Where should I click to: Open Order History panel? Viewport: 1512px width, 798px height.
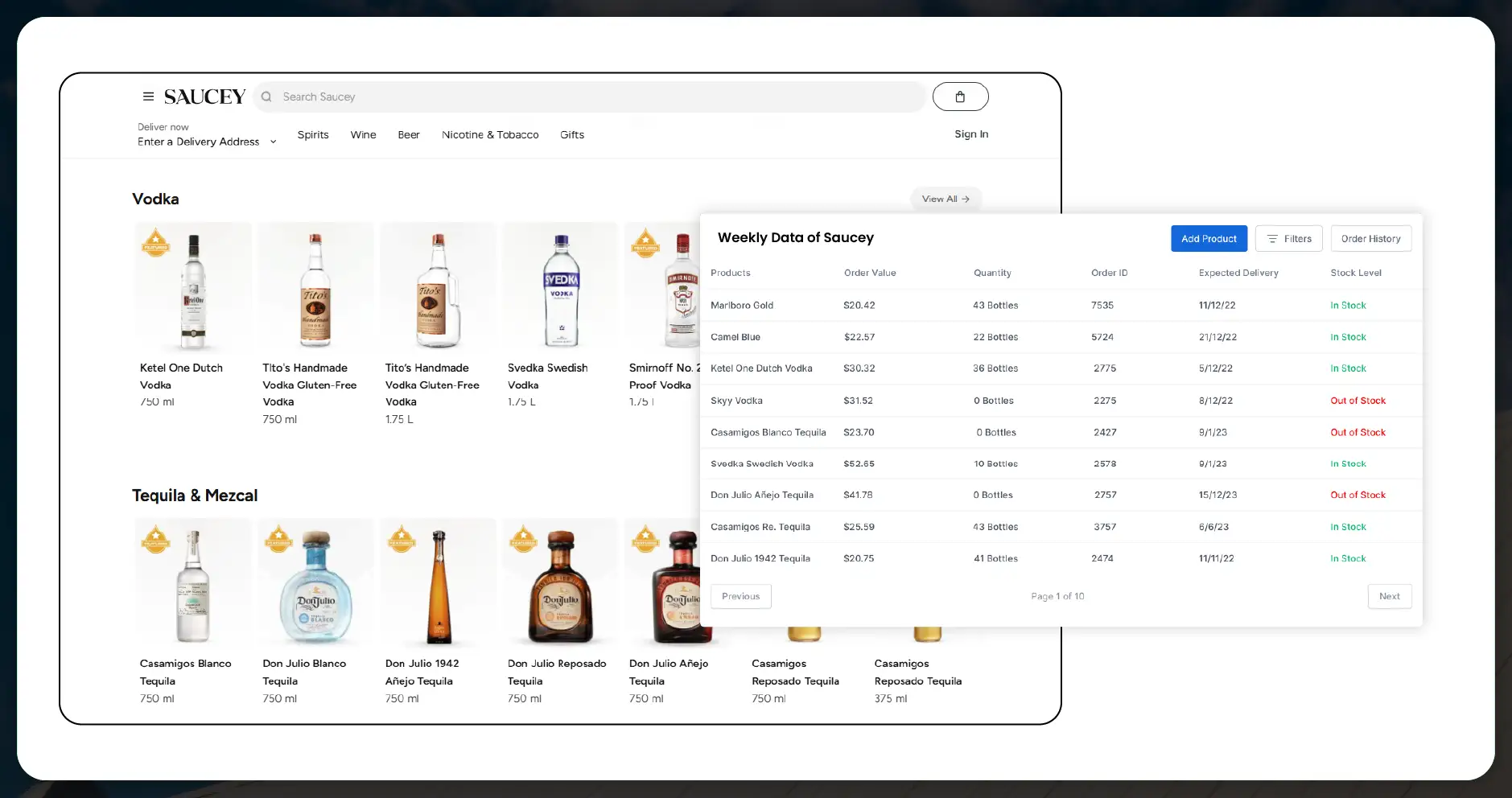click(x=1370, y=239)
